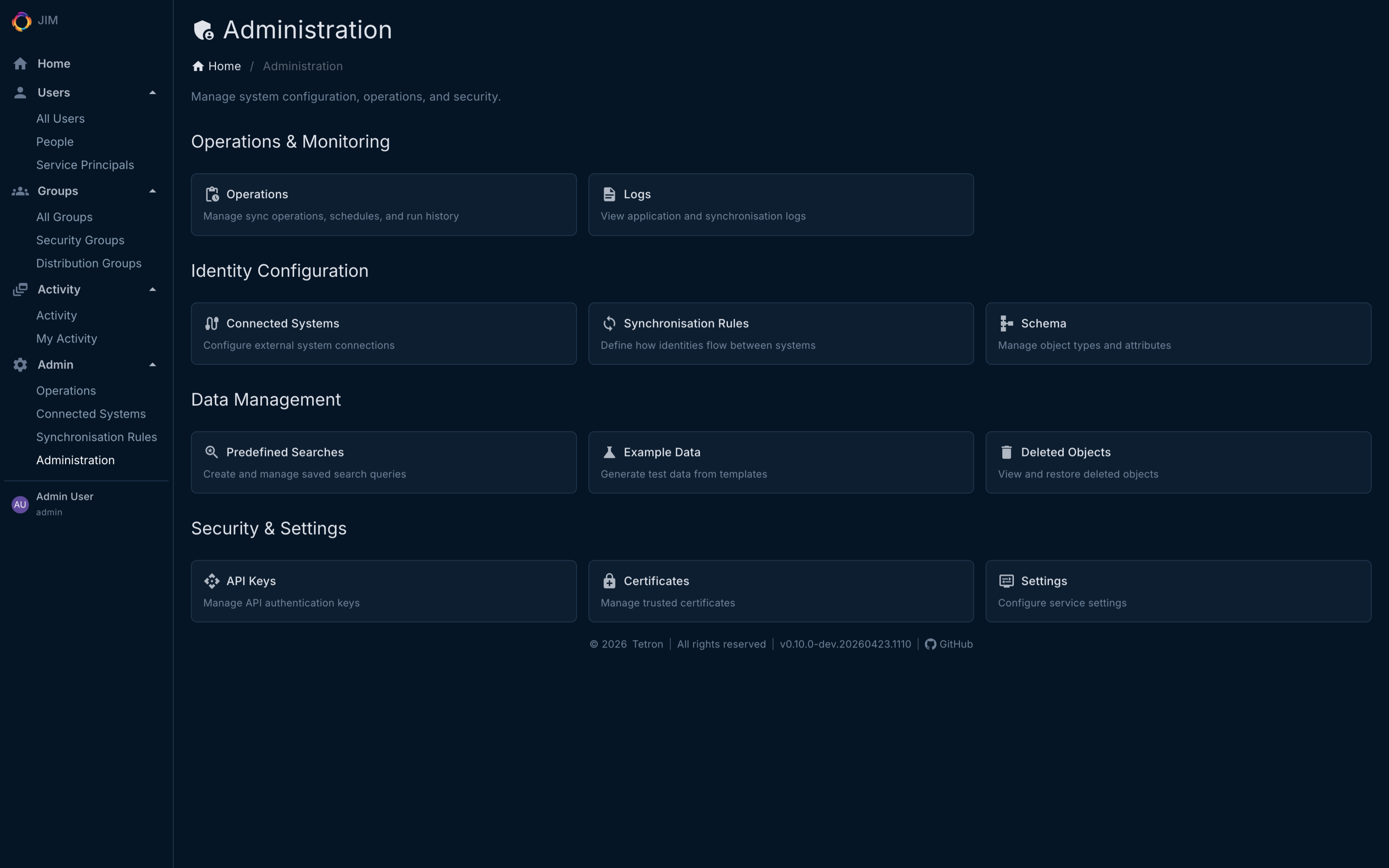Click the Synchronisation Rules sync icon

coord(609,323)
